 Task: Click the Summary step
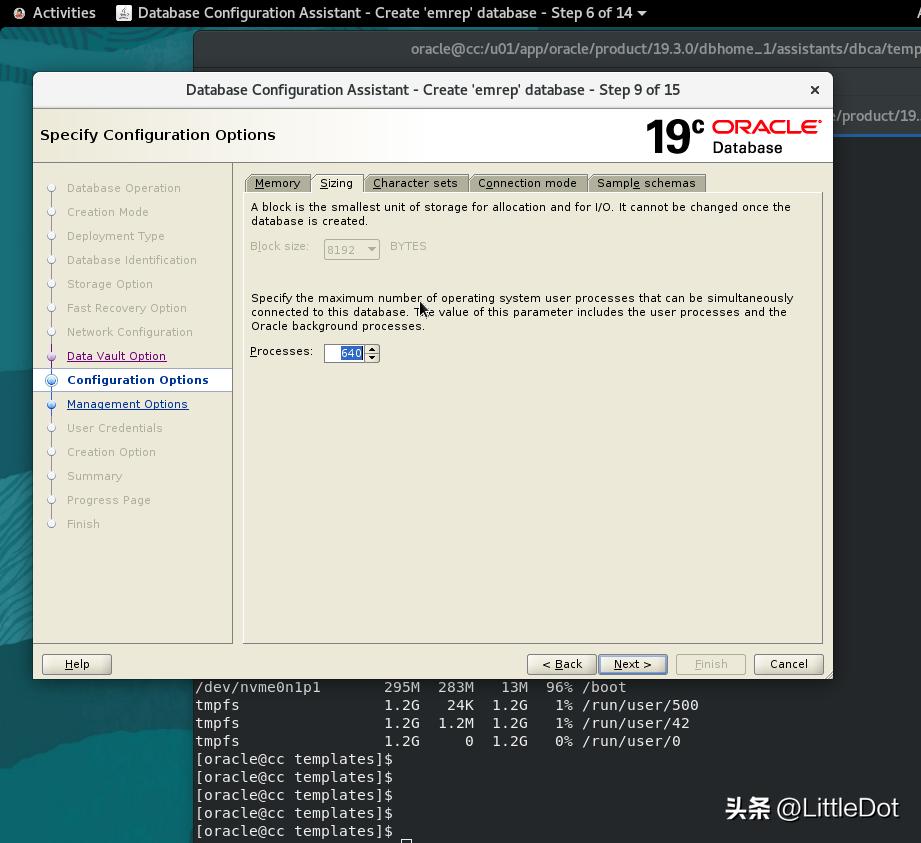tap(95, 476)
